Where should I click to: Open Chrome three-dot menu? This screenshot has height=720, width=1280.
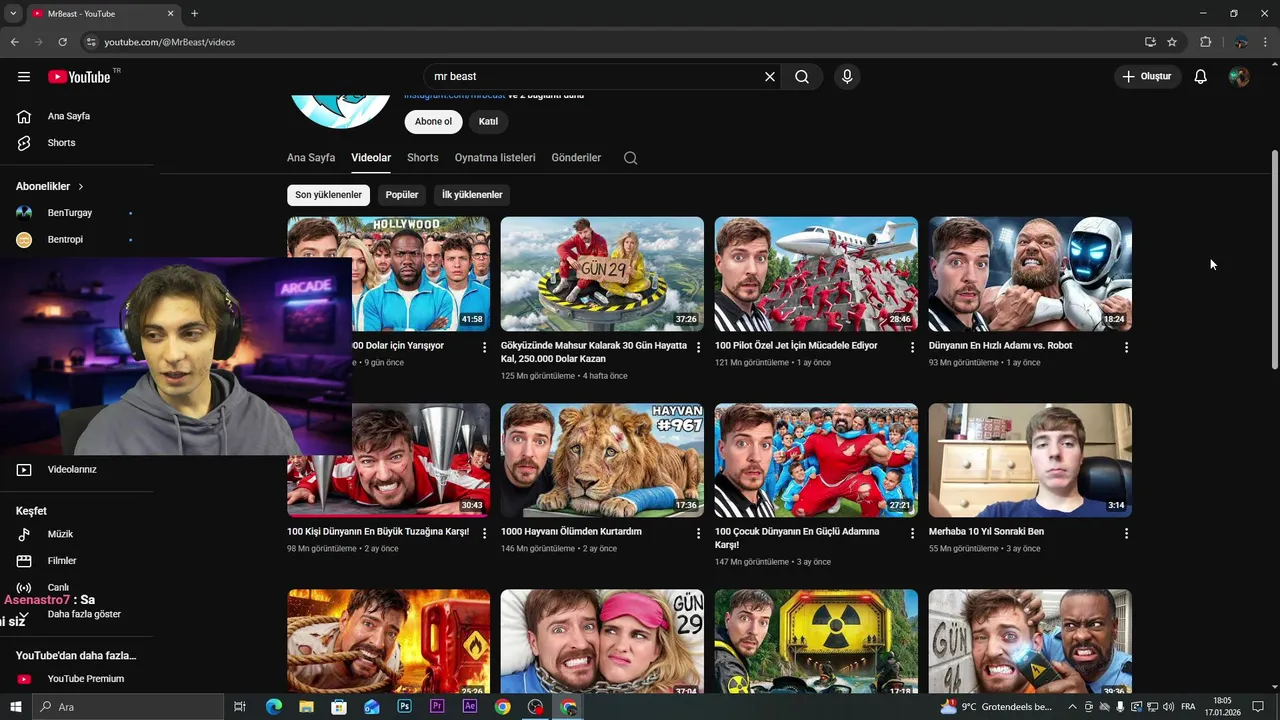point(1266,42)
